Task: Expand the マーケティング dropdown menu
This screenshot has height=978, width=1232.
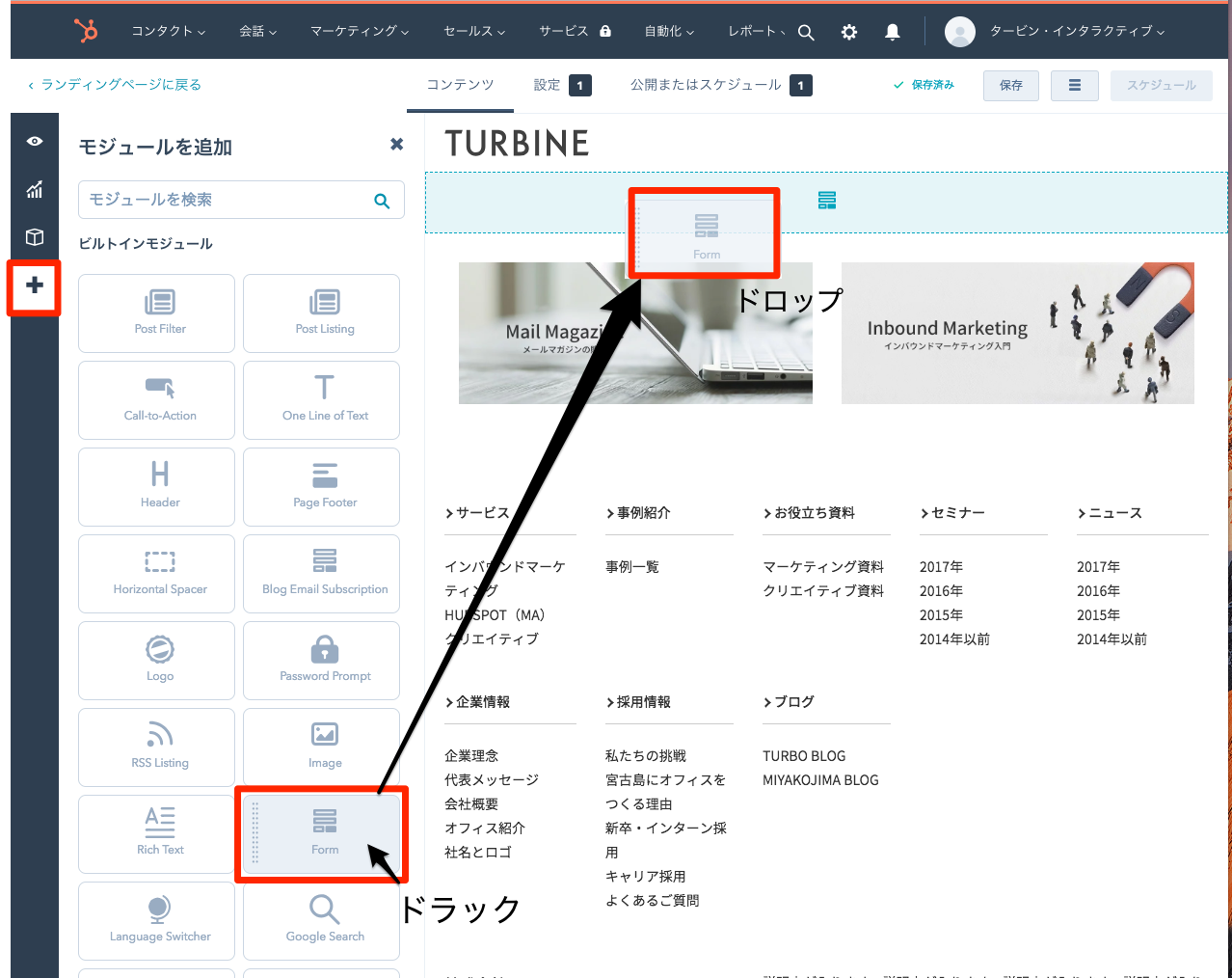Action: (x=359, y=32)
